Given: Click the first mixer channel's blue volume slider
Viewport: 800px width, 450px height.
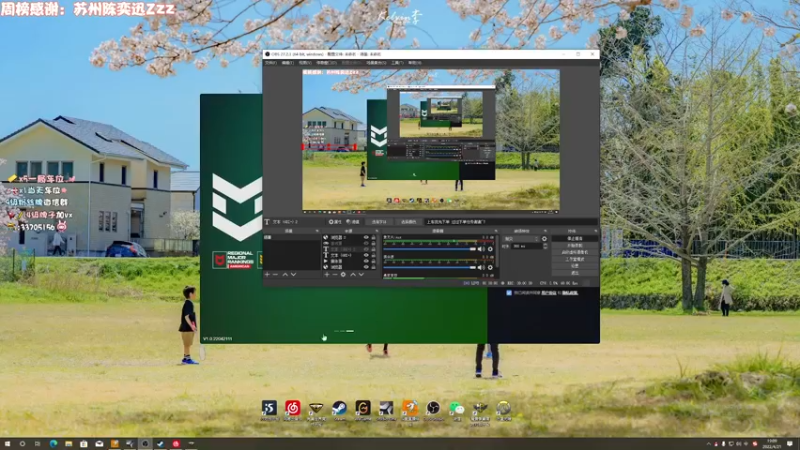Looking at the screenshot, I should pyautogui.click(x=430, y=249).
